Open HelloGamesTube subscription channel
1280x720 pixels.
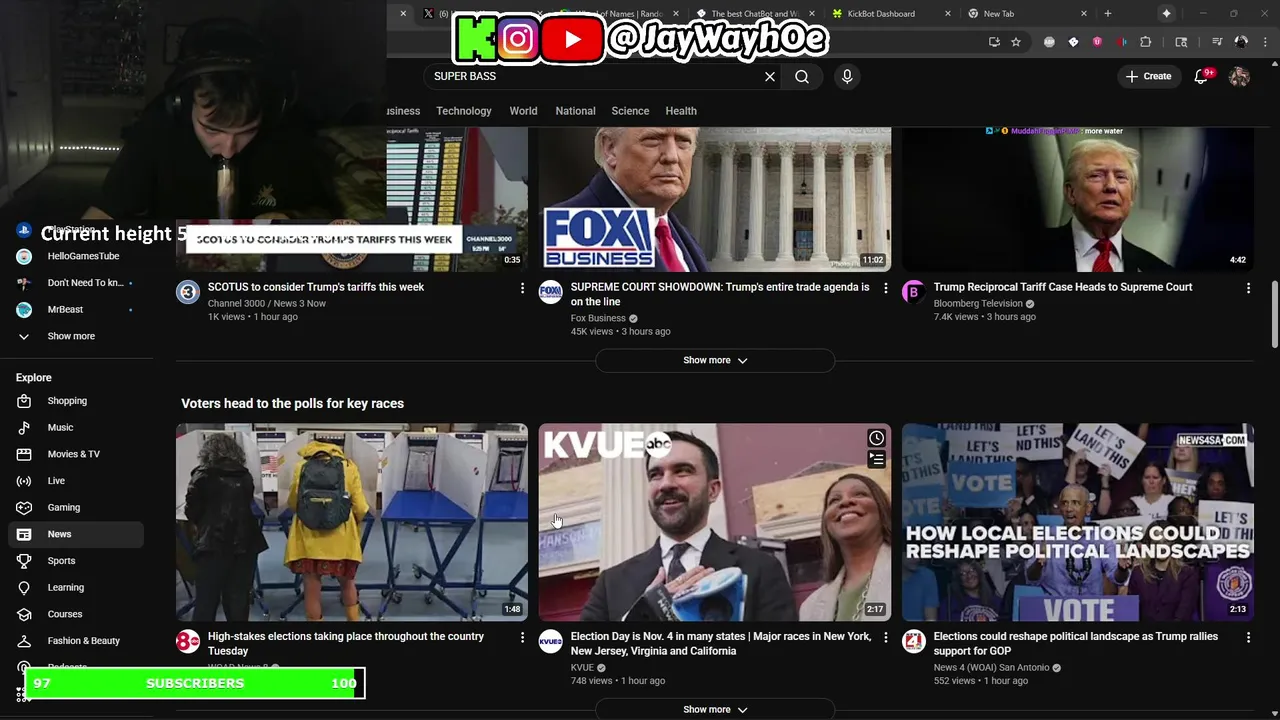[76, 256]
